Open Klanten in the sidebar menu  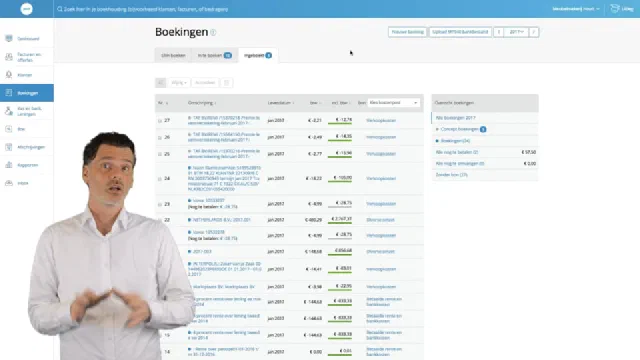point(24,75)
